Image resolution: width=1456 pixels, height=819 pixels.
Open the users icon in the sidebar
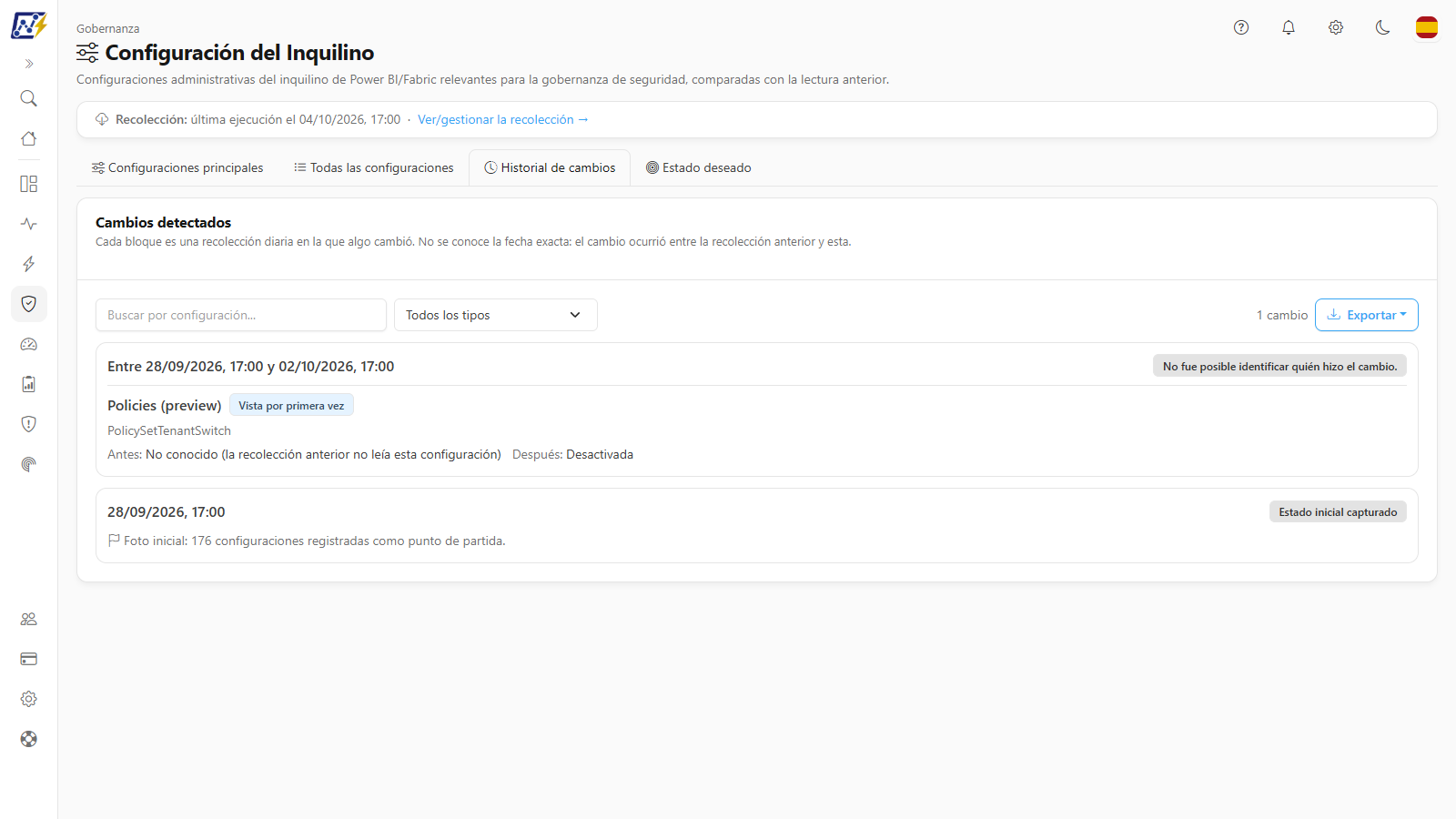click(29, 619)
